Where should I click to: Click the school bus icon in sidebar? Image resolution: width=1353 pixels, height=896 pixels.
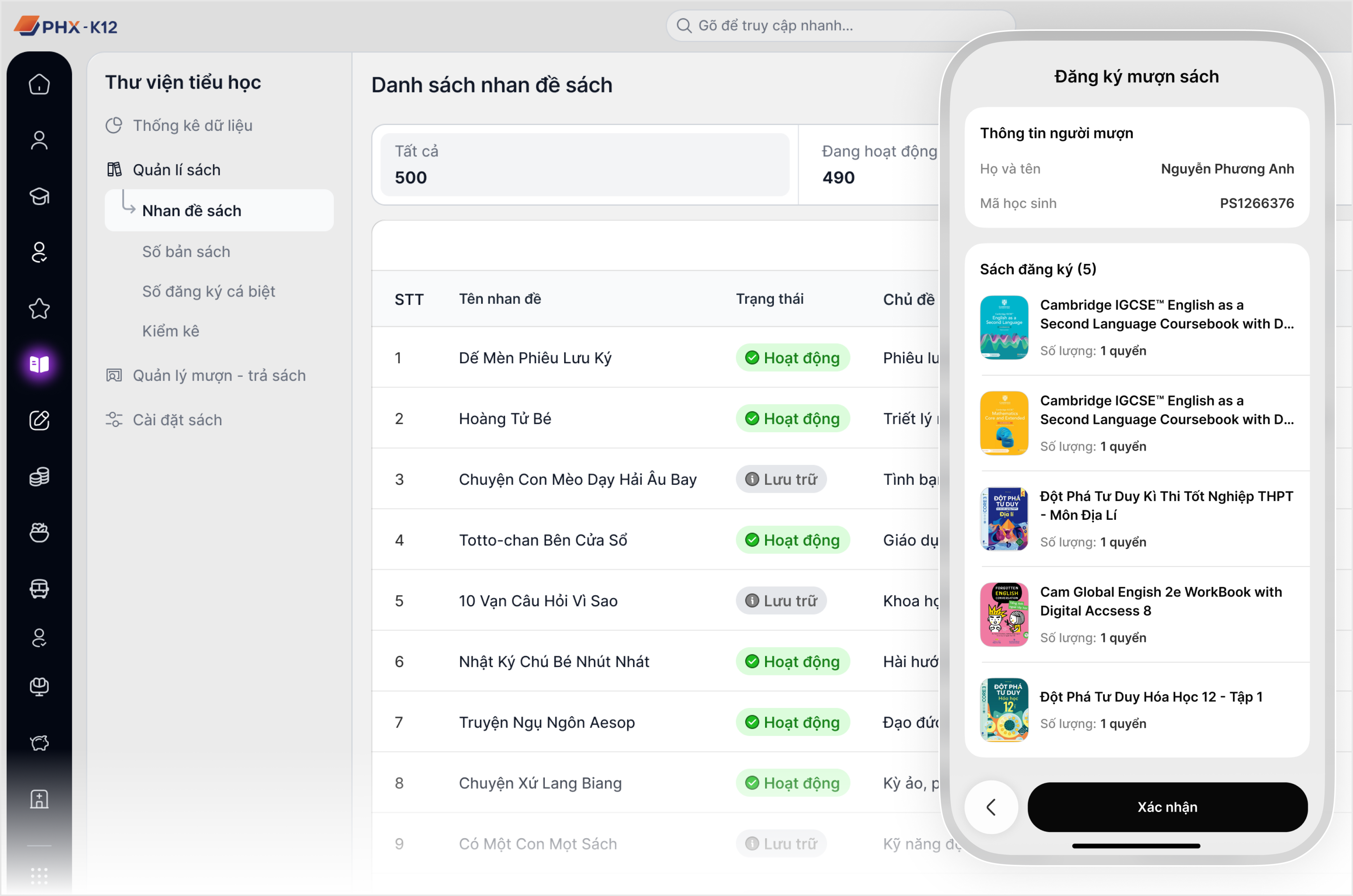(39, 589)
